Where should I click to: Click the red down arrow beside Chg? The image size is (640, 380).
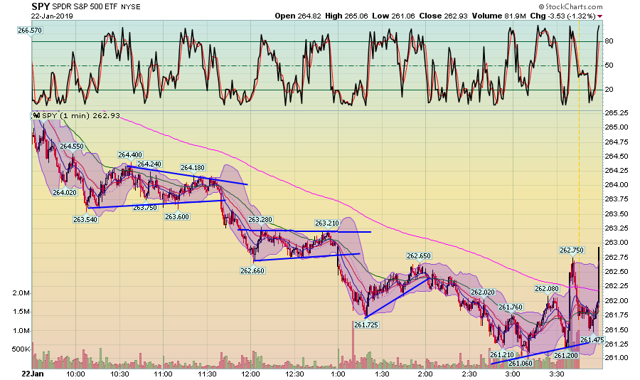(x=600, y=16)
